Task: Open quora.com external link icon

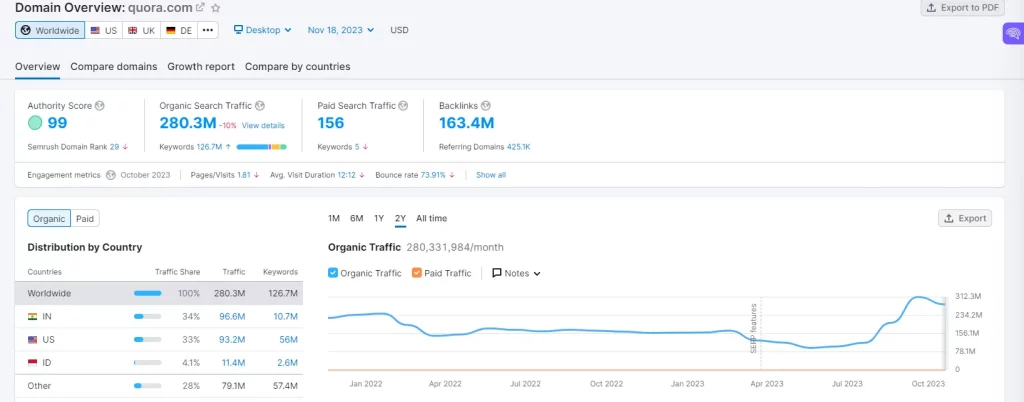Action: tap(200, 8)
